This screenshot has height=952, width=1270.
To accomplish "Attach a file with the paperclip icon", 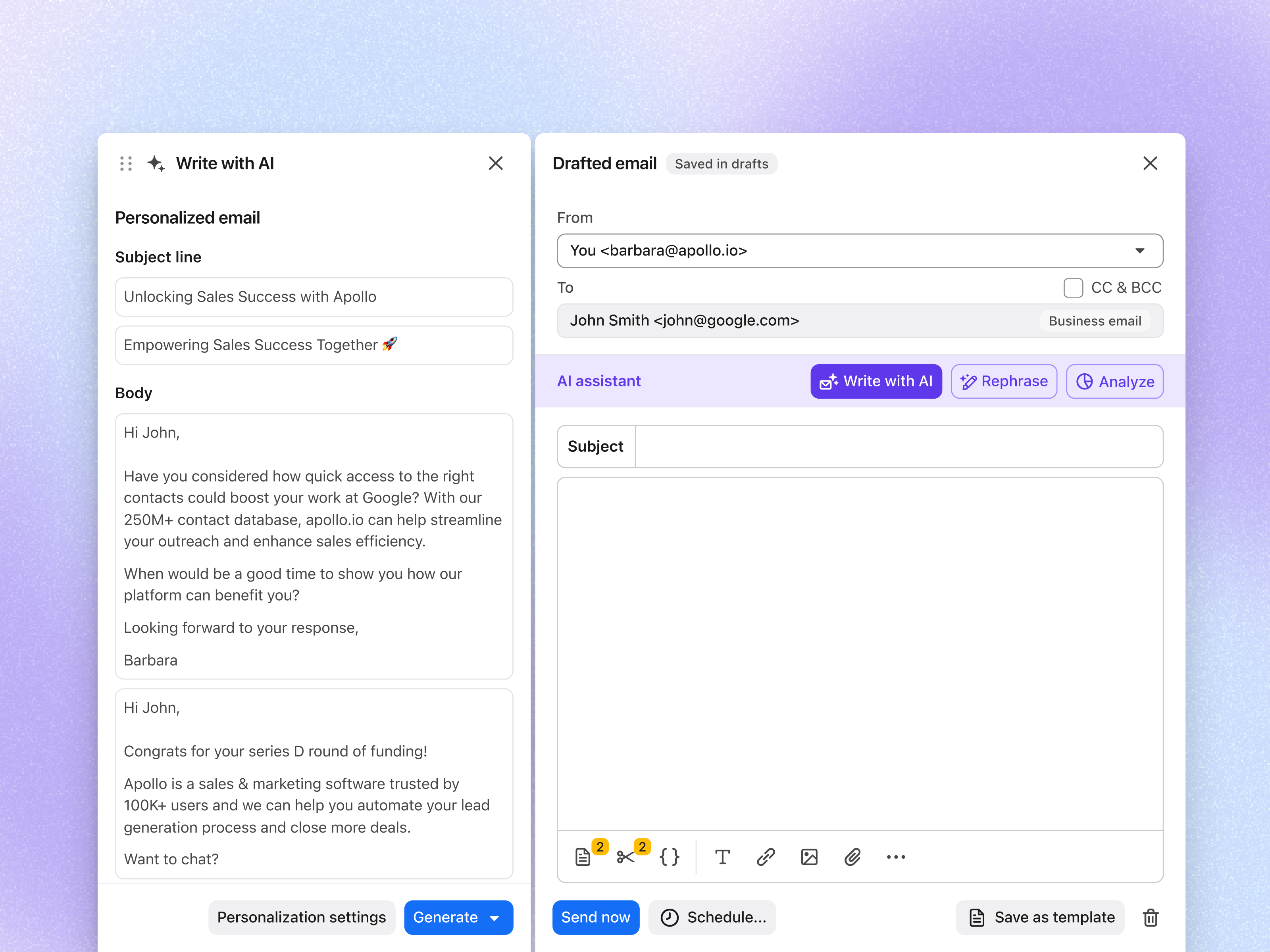I will coord(852,857).
